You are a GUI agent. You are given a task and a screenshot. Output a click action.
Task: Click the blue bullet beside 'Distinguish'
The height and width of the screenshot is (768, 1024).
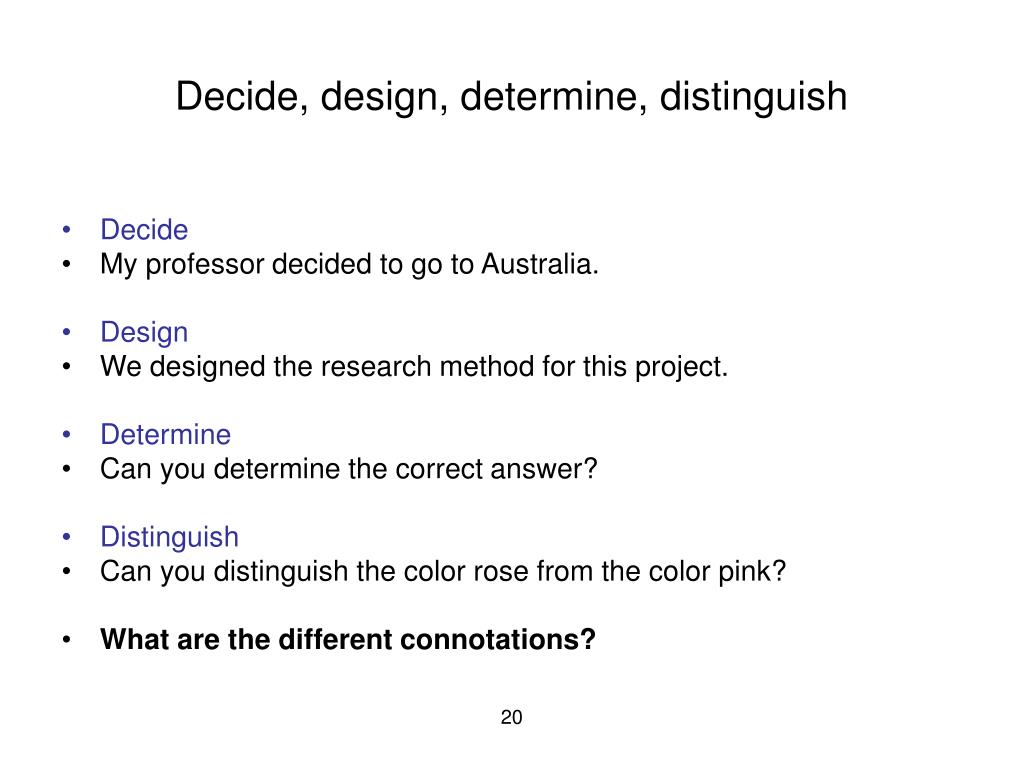pyautogui.click(x=66, y=537)
